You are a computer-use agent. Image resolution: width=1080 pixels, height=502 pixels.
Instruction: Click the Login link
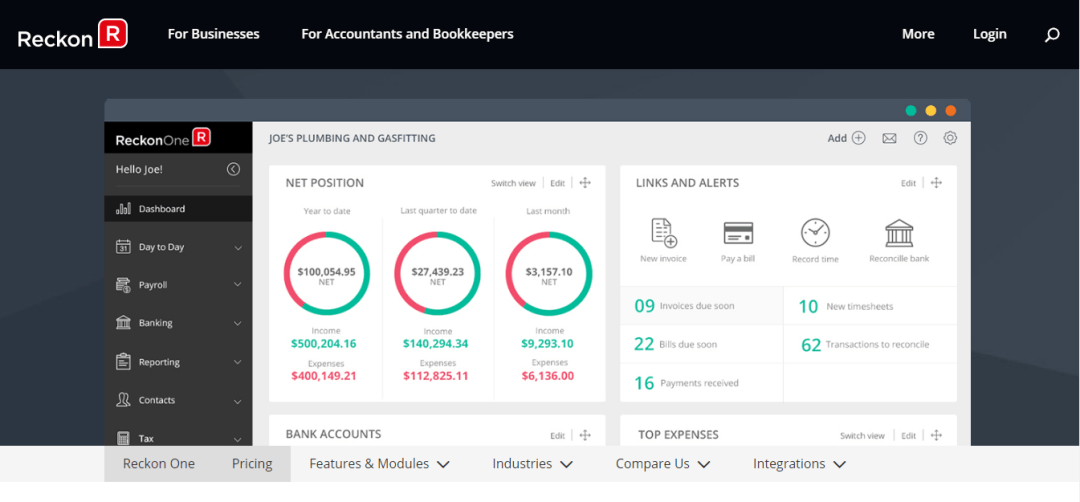tap(989, 34)
